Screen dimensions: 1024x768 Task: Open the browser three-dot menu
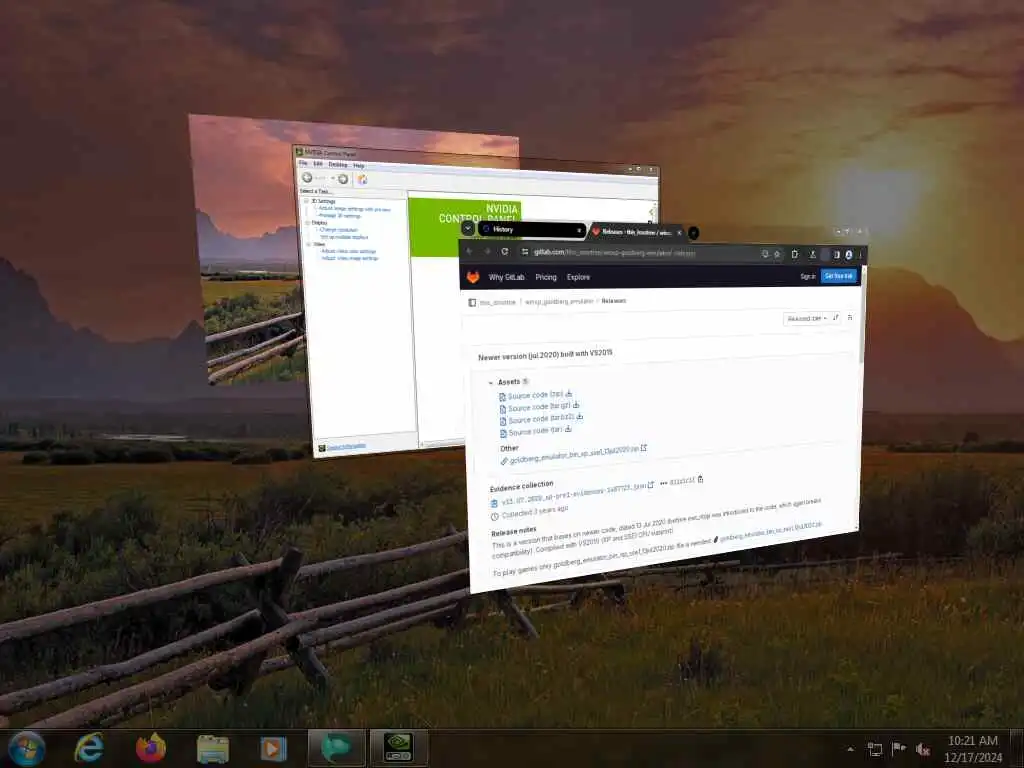pyautogui.click(x=861, y=255)
